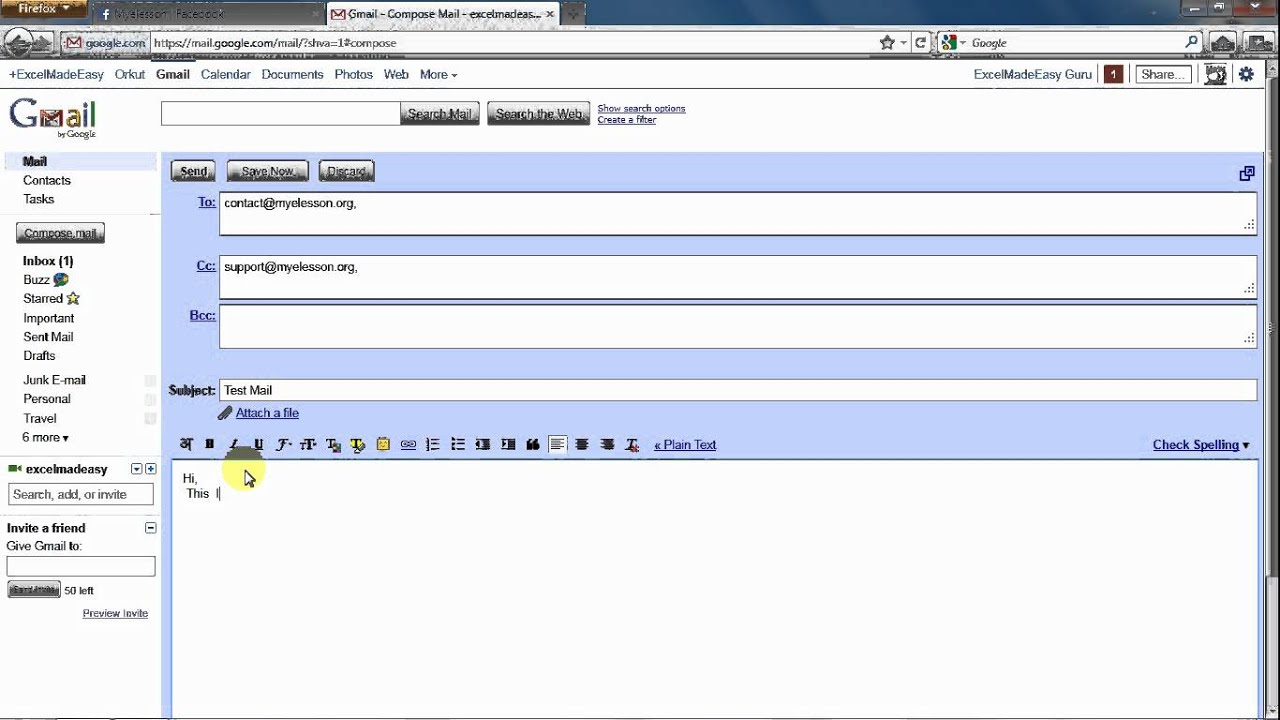Image resolution: width=1280 pixels, height=720 pixels.
Task: Center-align the message text
Action: tap(582, 445)
